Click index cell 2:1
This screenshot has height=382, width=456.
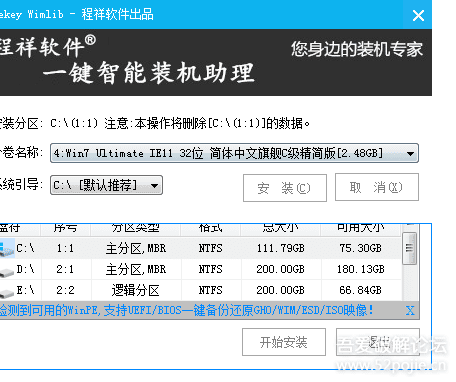65,269
